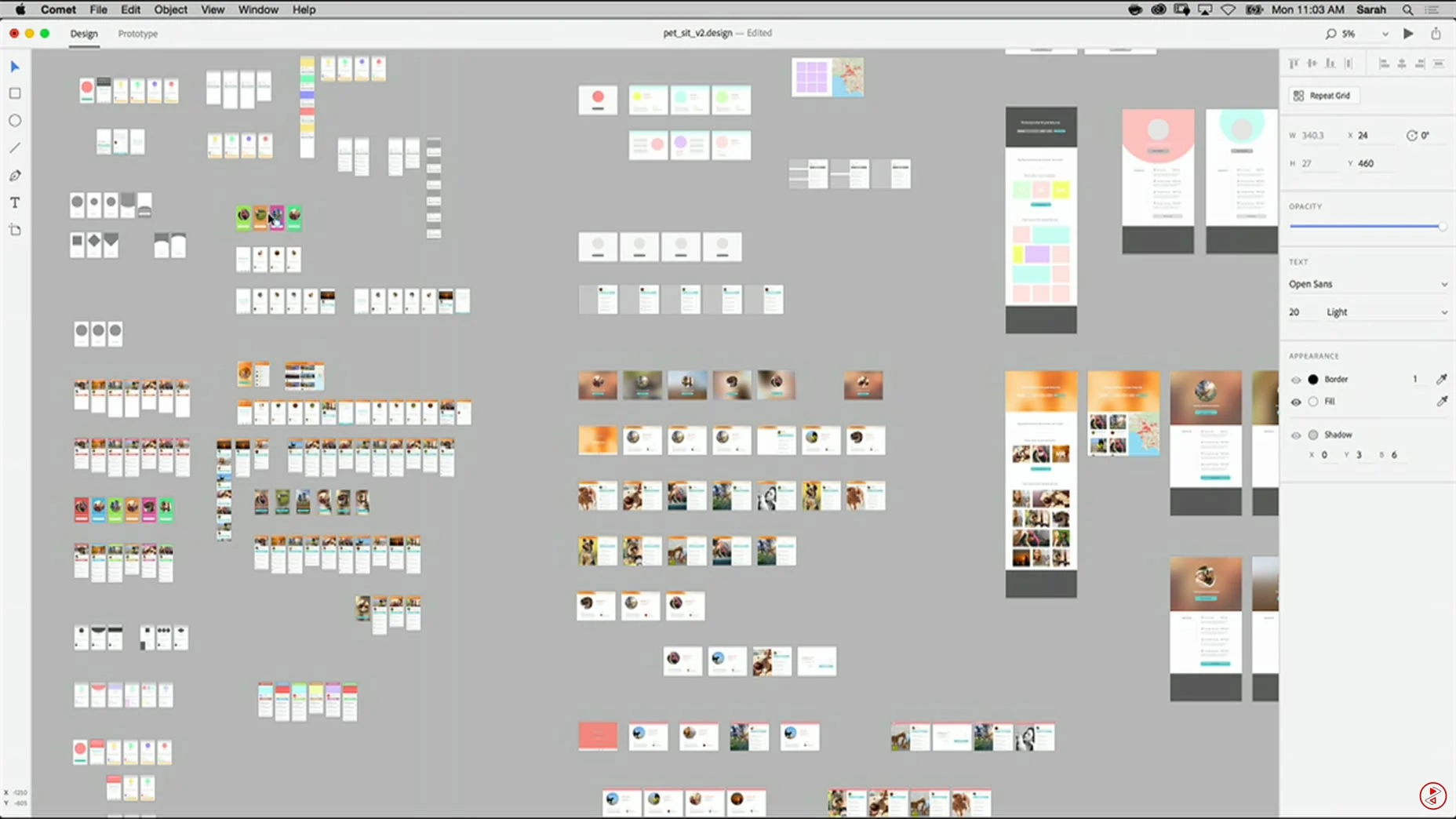The height and width of the screenshot is (819, 1456).
Task: Click the Play preview icon
Action: (x=1409, y=34)
